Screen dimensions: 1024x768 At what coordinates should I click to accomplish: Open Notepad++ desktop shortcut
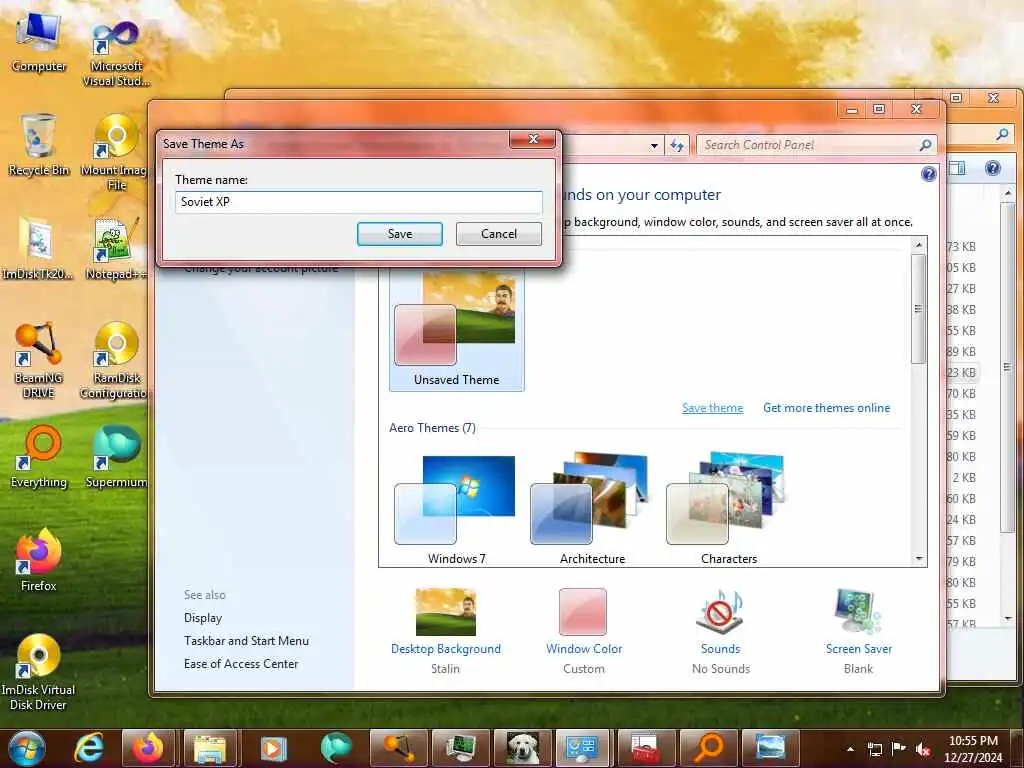coord(116,248)
